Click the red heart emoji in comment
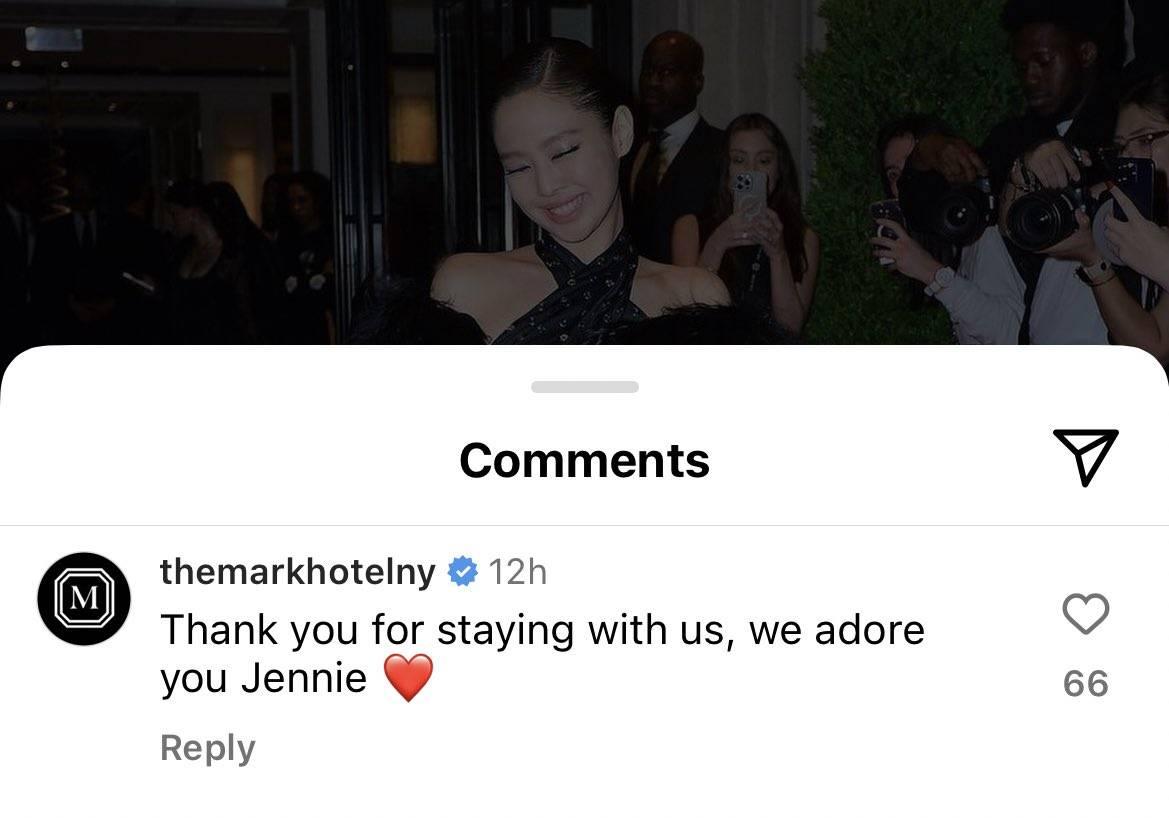The width and height of the screenshot is (1169, 818). pyautogui.click(x=408, y=677)
